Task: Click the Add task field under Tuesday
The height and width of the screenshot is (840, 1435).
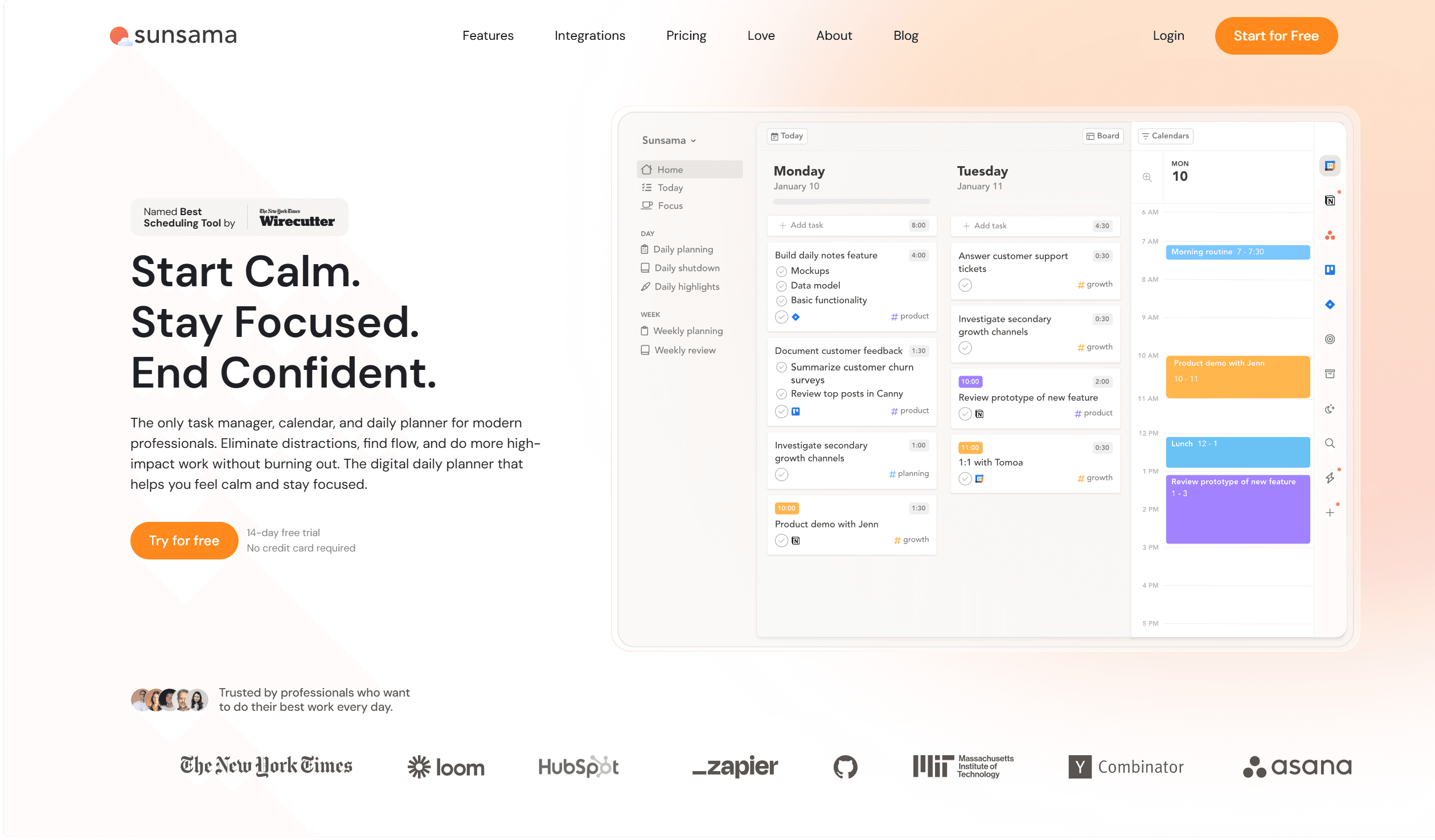Action: [x=1035, y=226]
